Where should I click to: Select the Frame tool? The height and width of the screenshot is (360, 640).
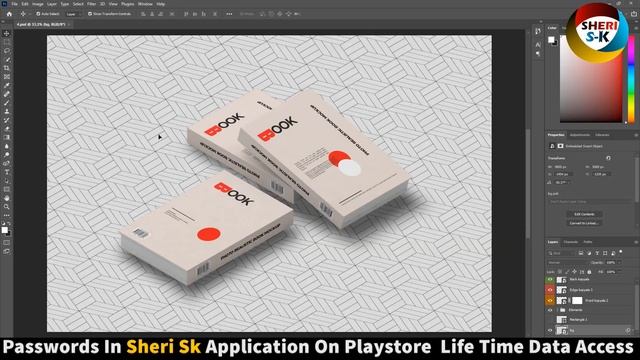pyautogui.click(x=7, y=77)
